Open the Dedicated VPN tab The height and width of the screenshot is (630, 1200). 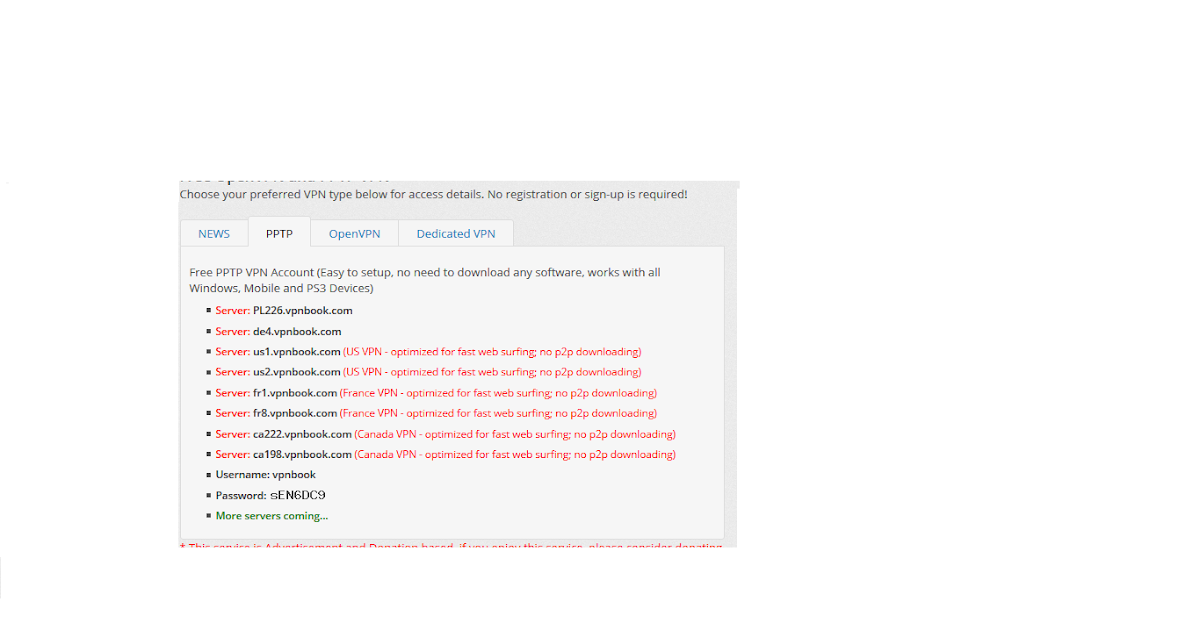(456, 234)
